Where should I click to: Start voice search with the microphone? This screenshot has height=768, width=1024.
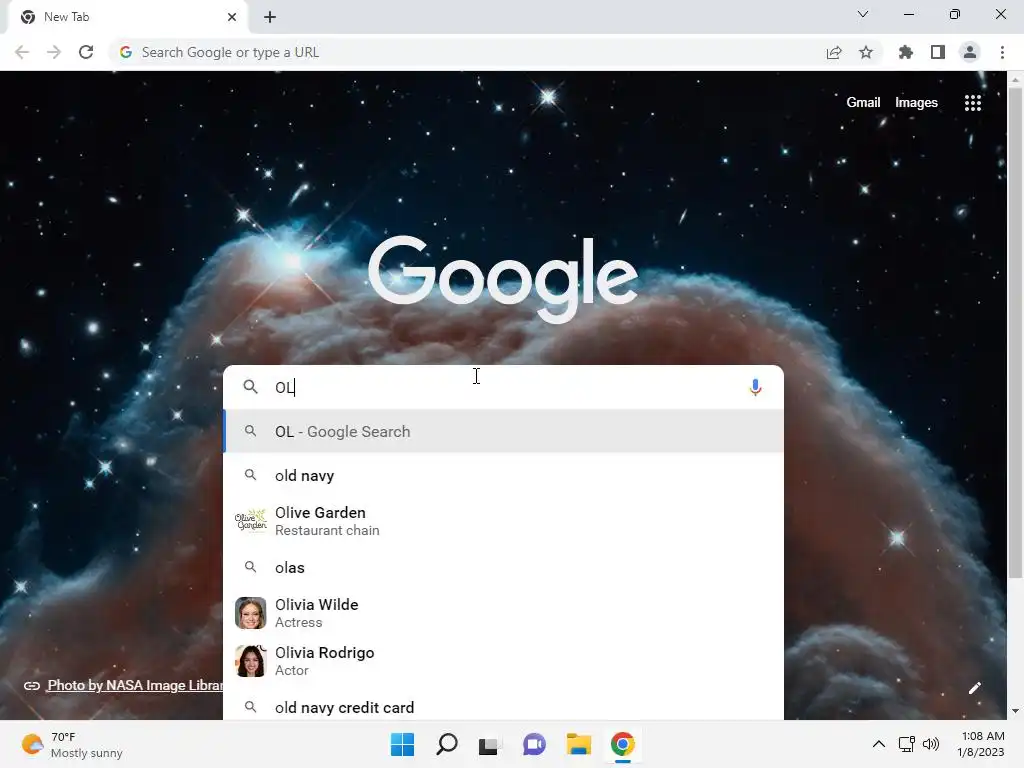click(x=755, y=387)
